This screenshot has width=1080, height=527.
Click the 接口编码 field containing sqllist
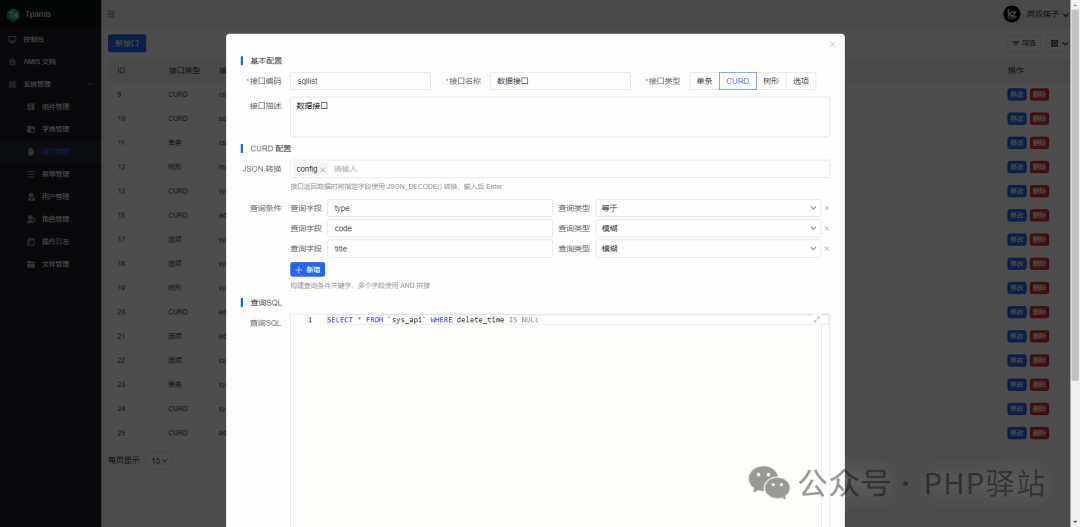coord(360,81)
